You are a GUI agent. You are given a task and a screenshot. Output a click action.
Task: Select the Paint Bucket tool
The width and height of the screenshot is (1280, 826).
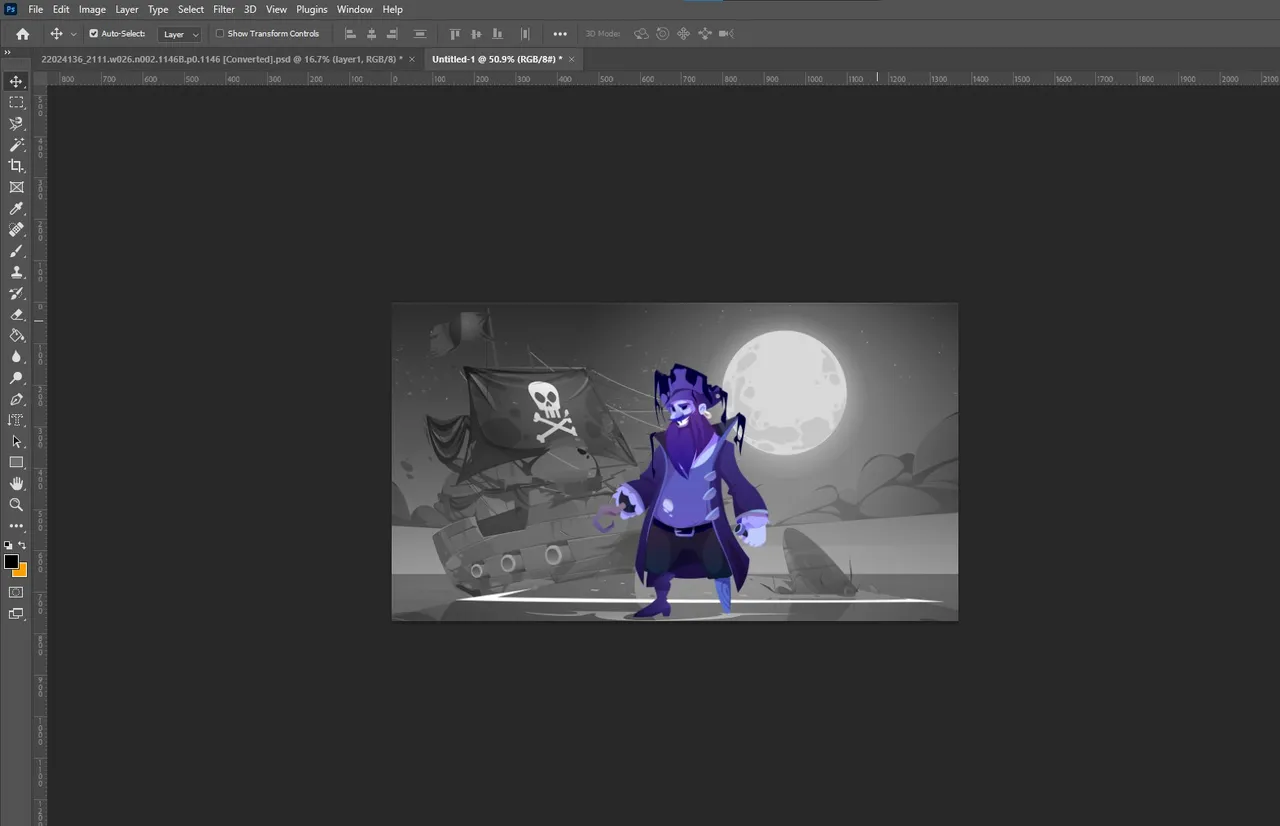click(16, 335)
